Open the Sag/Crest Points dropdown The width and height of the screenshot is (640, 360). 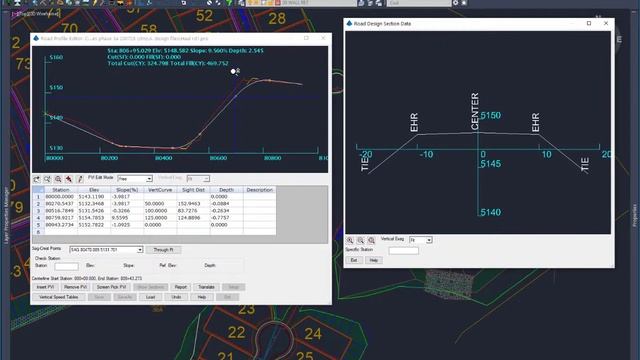(x=106, y=249)
